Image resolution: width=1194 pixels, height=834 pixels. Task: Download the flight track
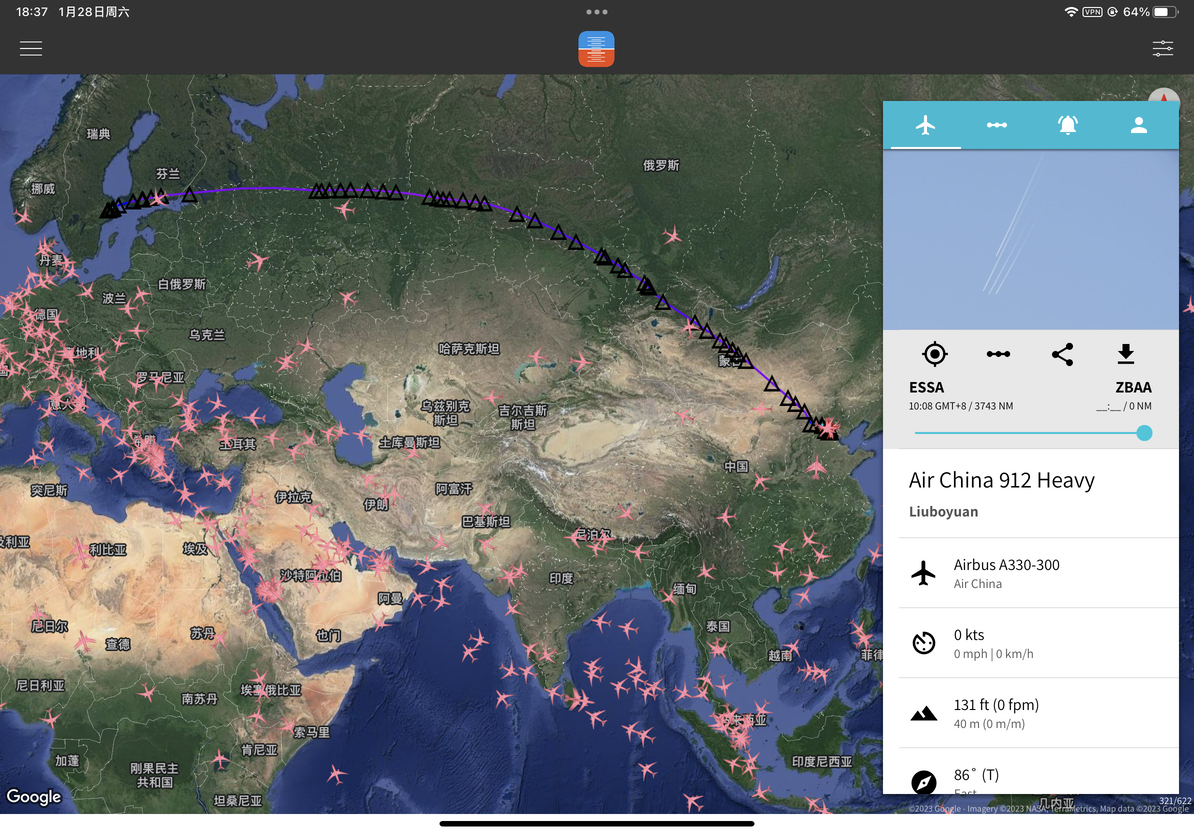[x=1125, y=354]
